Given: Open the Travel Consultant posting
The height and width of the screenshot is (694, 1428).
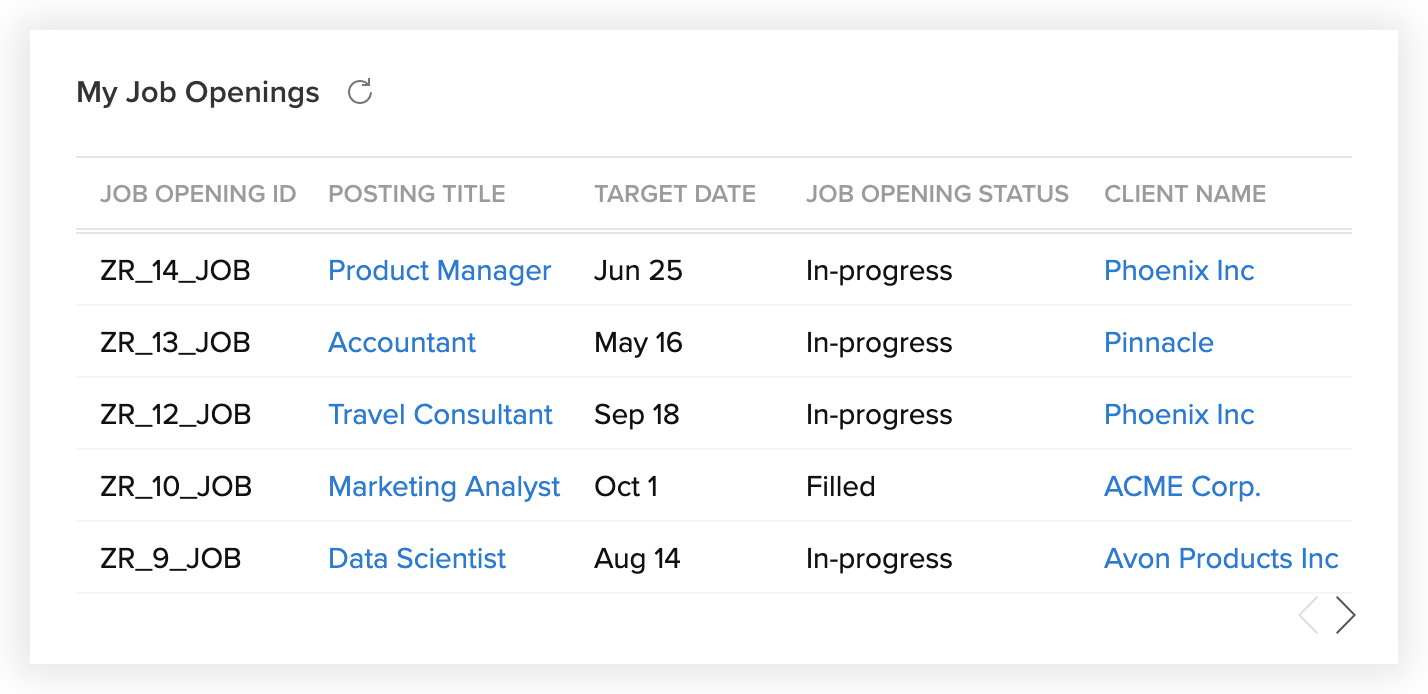Looking at the screenshot, I should [x=440, y=415].
